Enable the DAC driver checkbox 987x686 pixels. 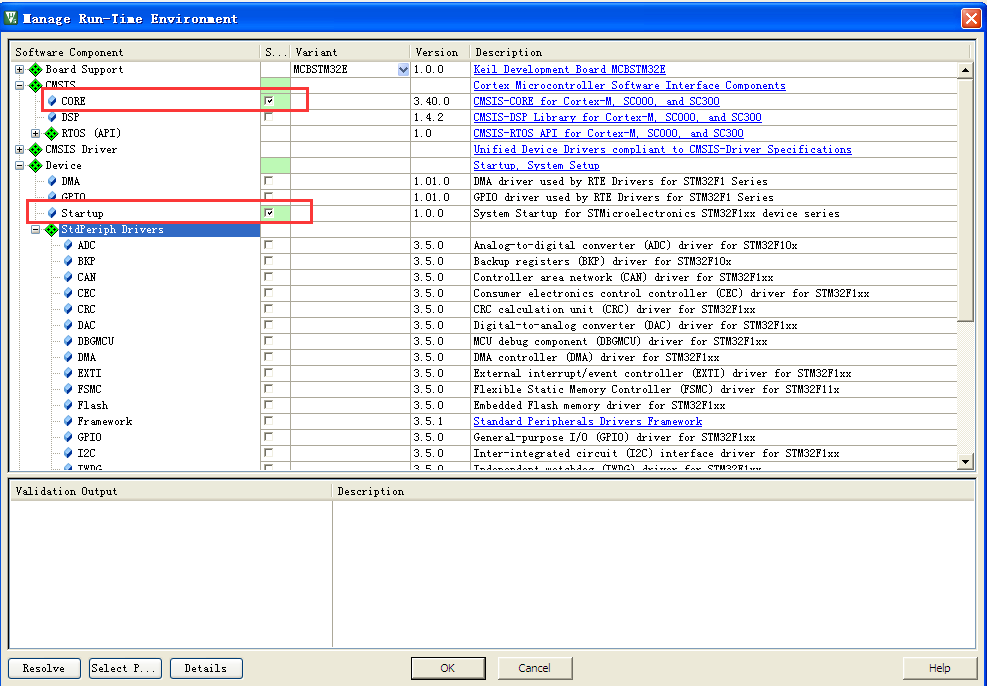(269, 325)
